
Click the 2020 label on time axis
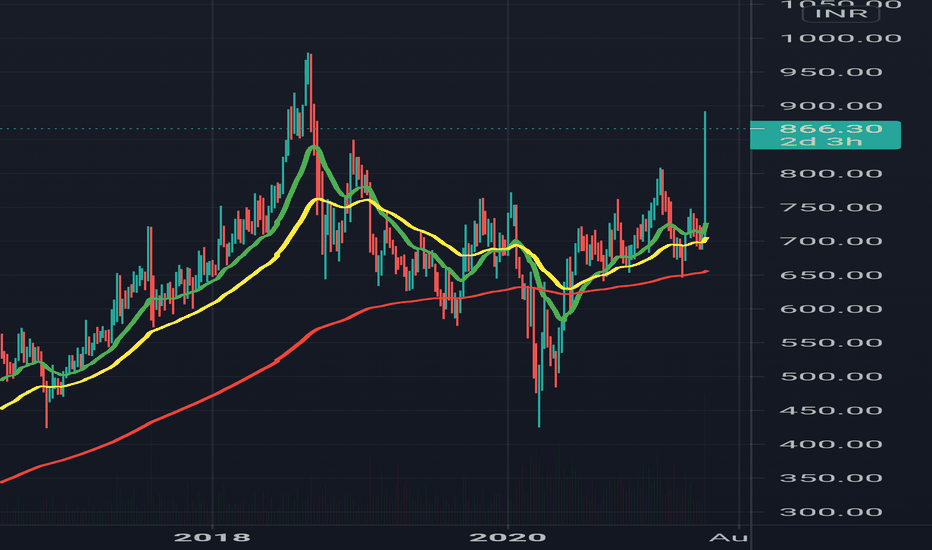508,538
